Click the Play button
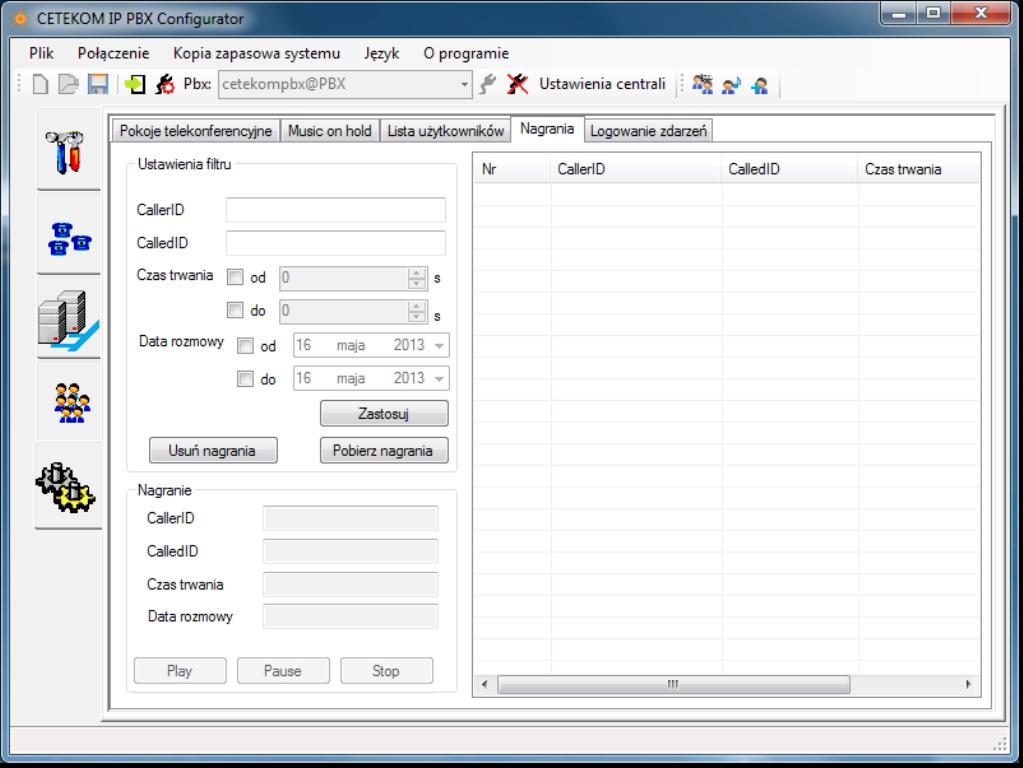This screenshot has width=1023, height=768. click(x=180, y=670)
